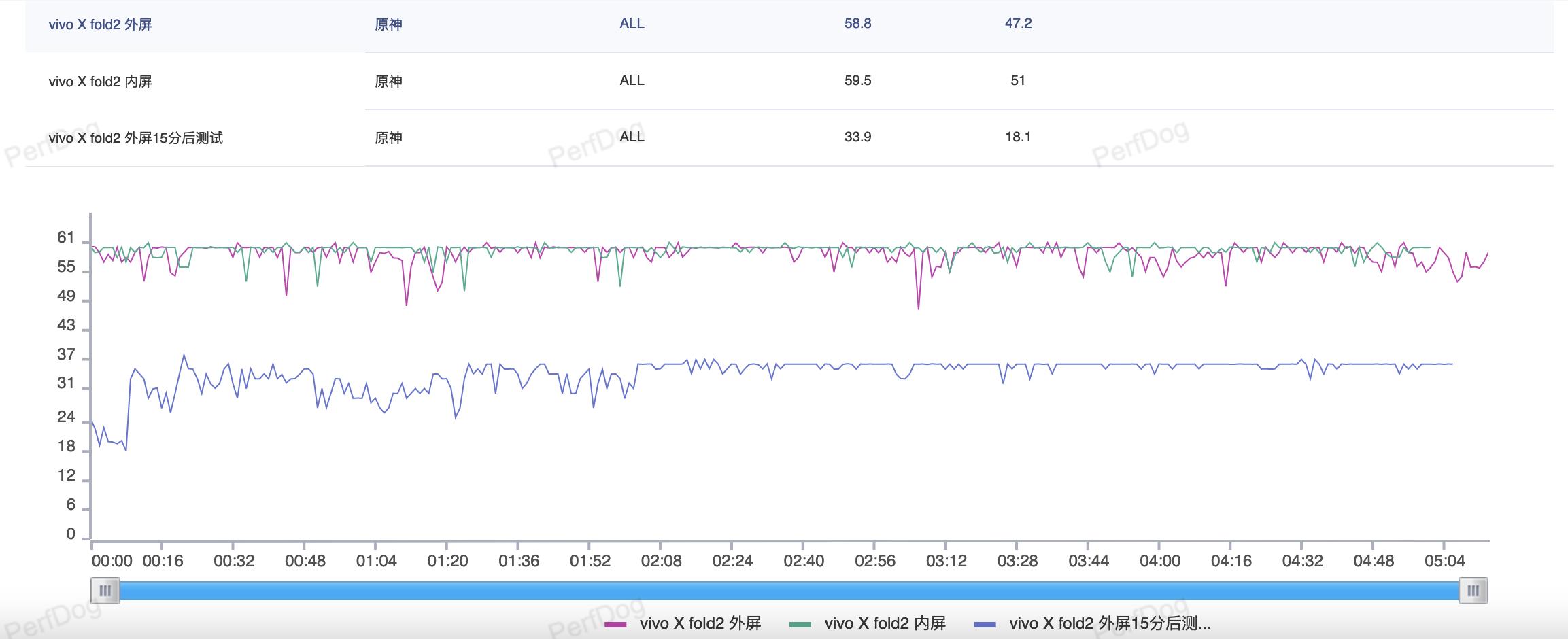Image resolution: width=1568 pixels, height=639 pixels.
Task: Open the vivo X fold2 外屏 row name
Action: 100,24
